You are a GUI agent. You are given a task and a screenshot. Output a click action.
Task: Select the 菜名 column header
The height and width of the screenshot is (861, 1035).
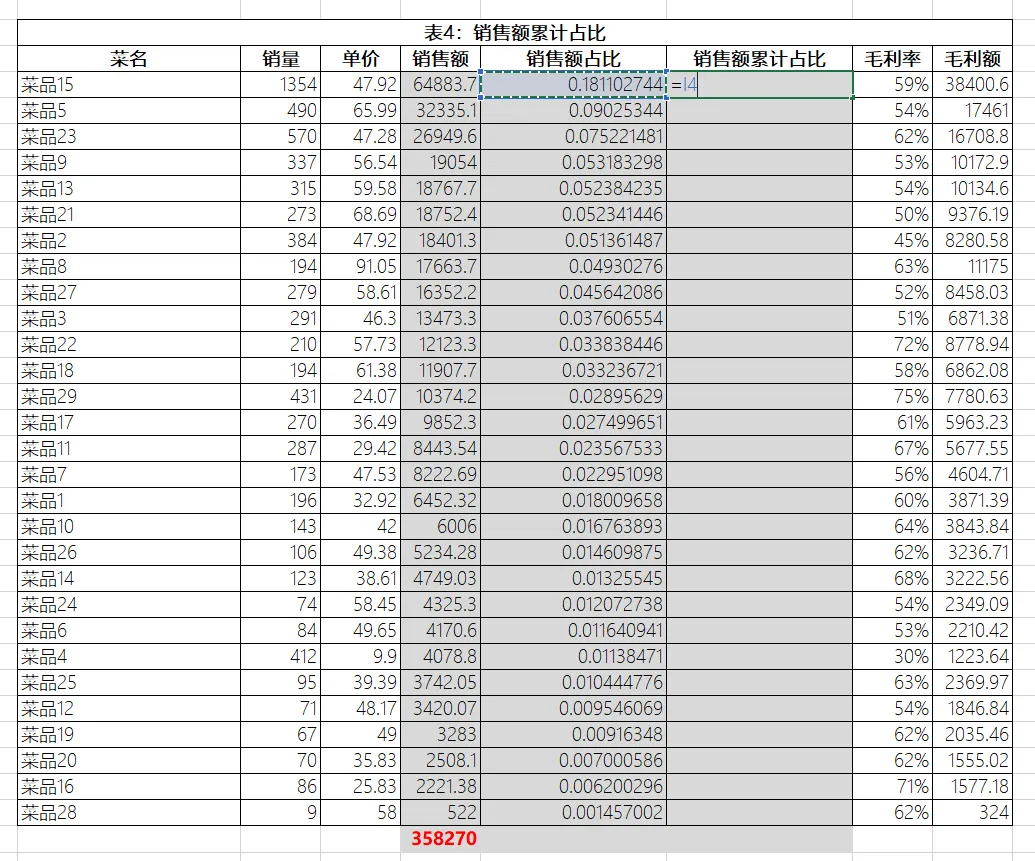[x=129, y=59]
